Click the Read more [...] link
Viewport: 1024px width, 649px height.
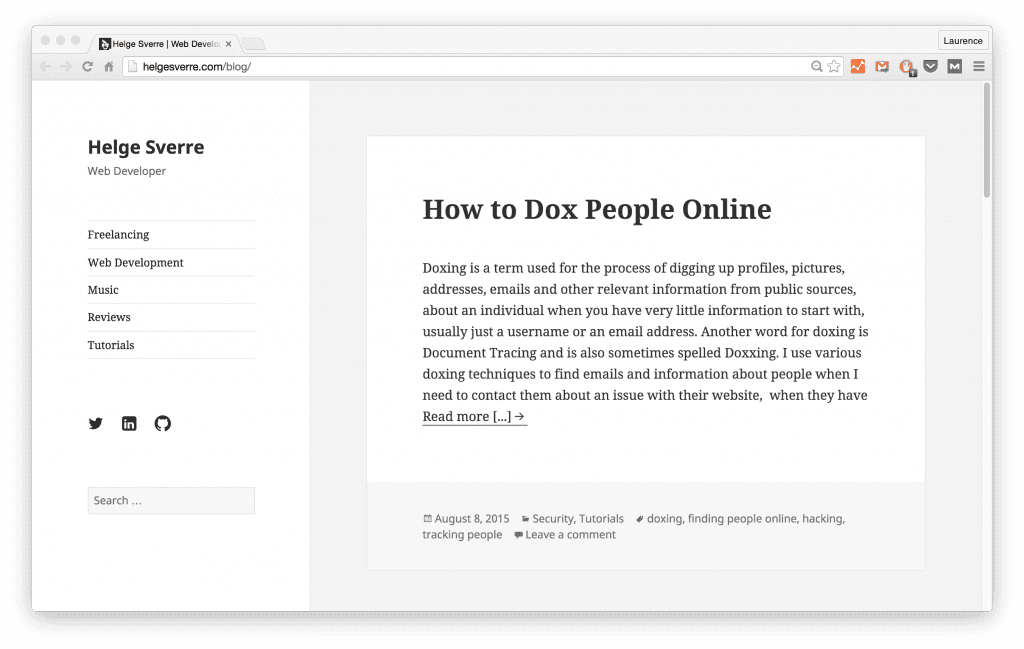click(474, 417)
